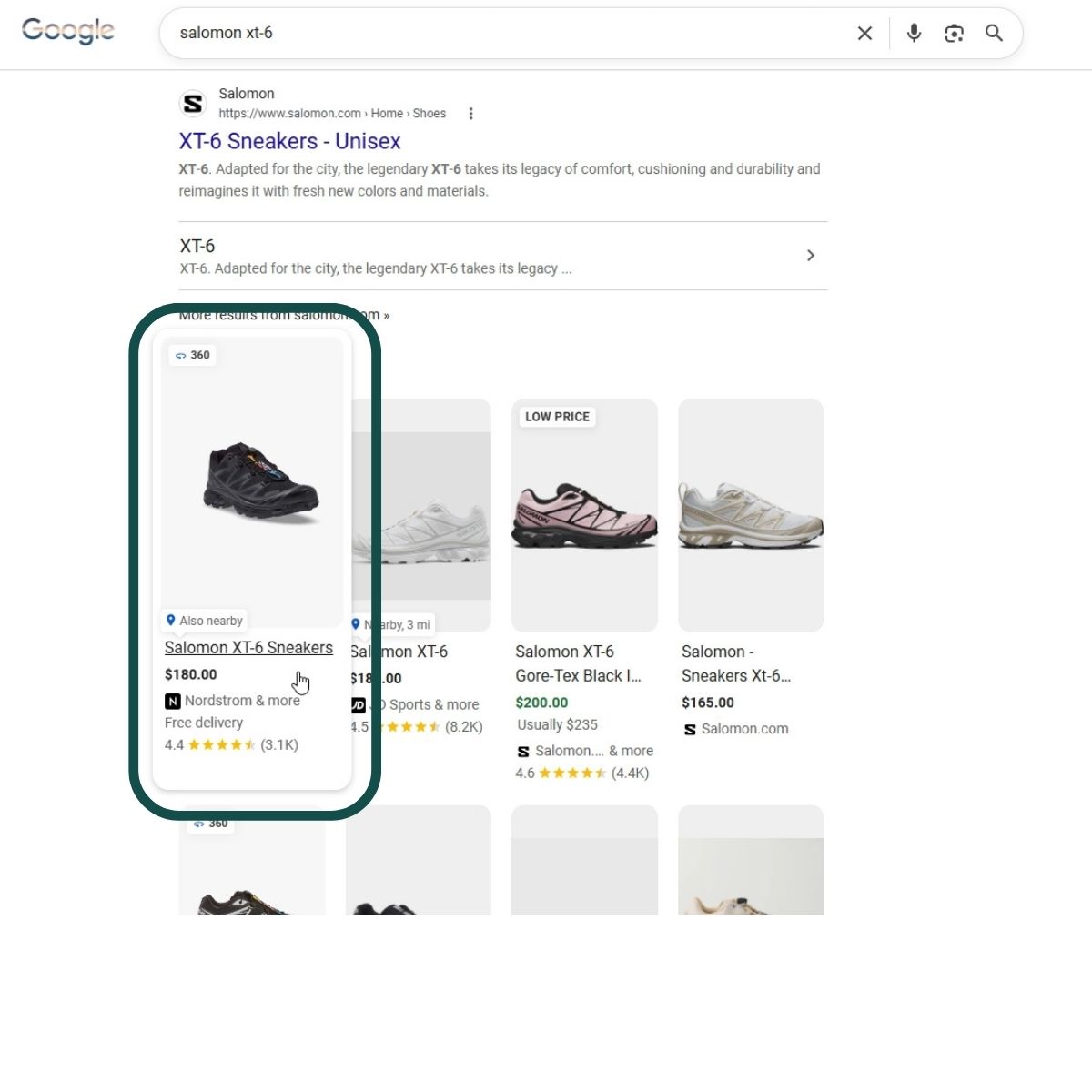Click the Salomon.com seller link

736,729
